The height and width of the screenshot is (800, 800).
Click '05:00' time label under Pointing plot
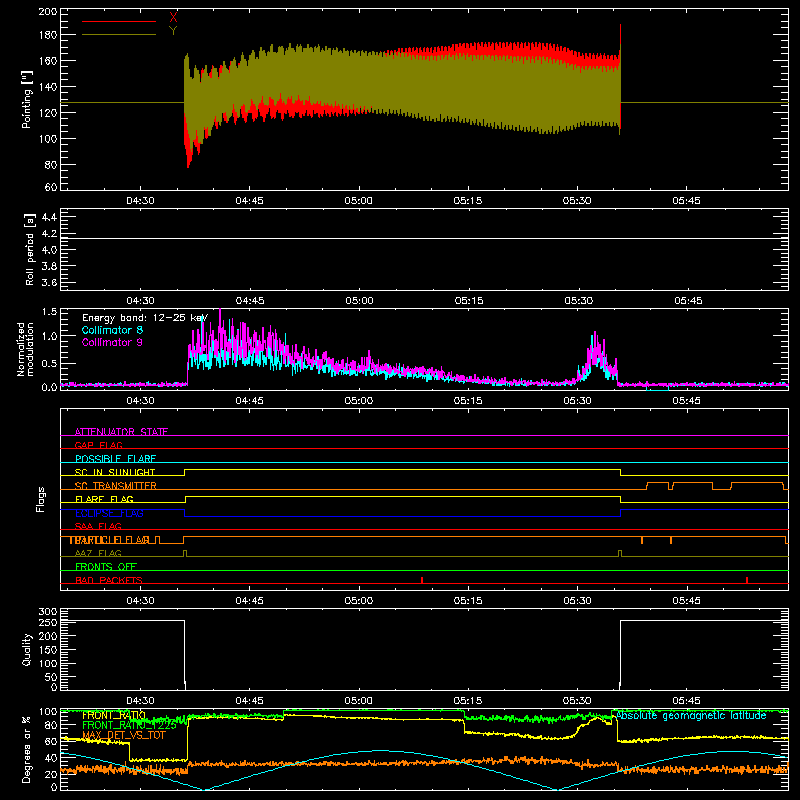click(359, 201)
